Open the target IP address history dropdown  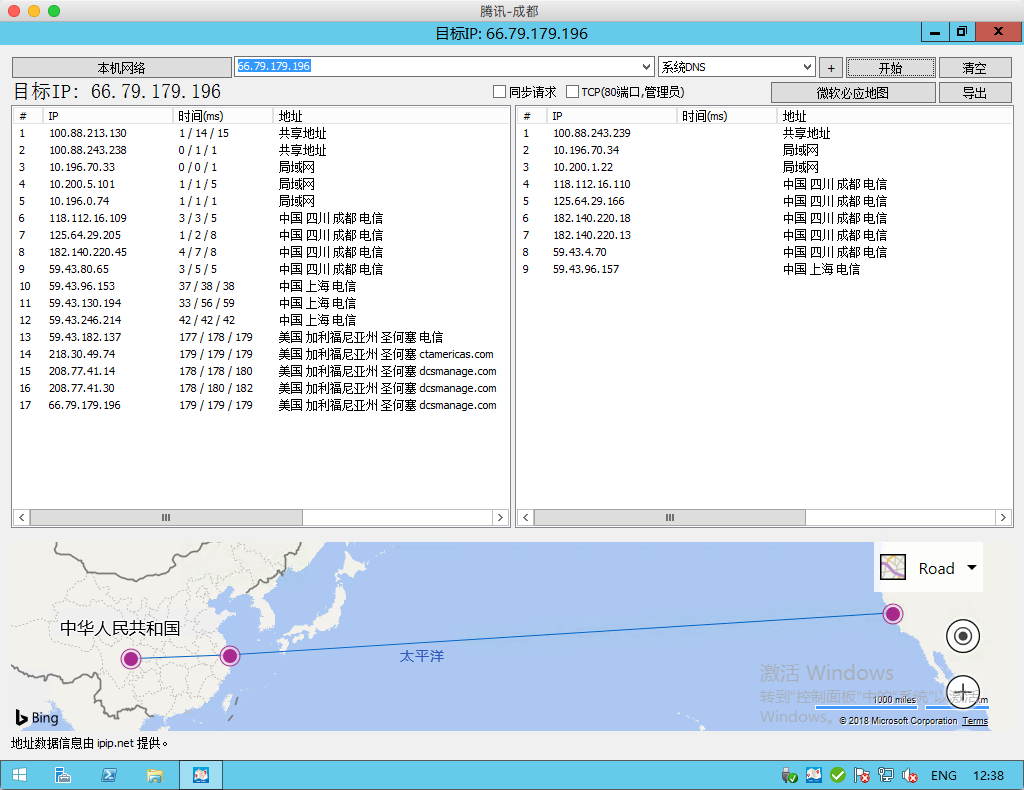click(646, 67)
